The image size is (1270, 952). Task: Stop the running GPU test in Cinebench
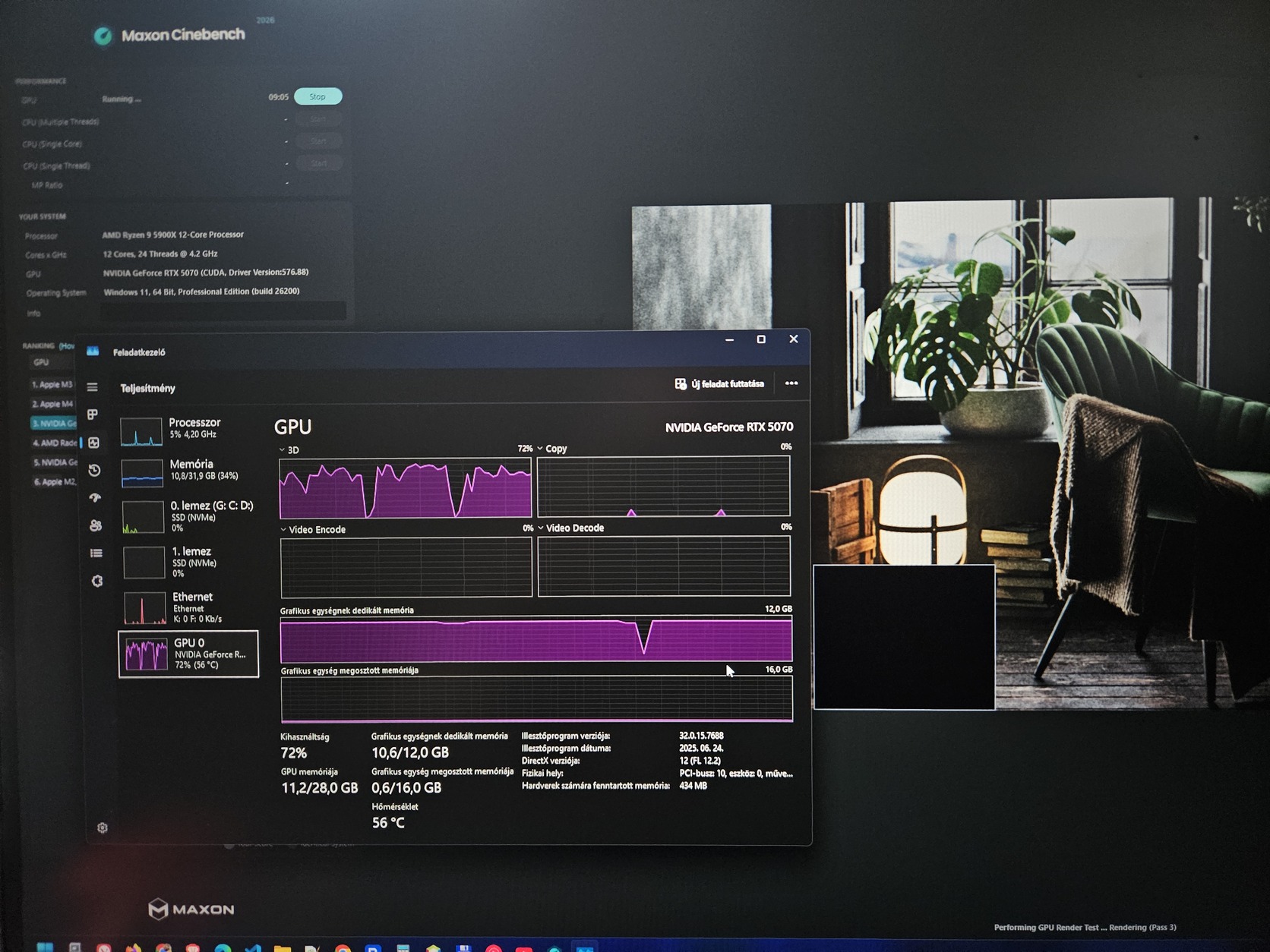[317, 96]
